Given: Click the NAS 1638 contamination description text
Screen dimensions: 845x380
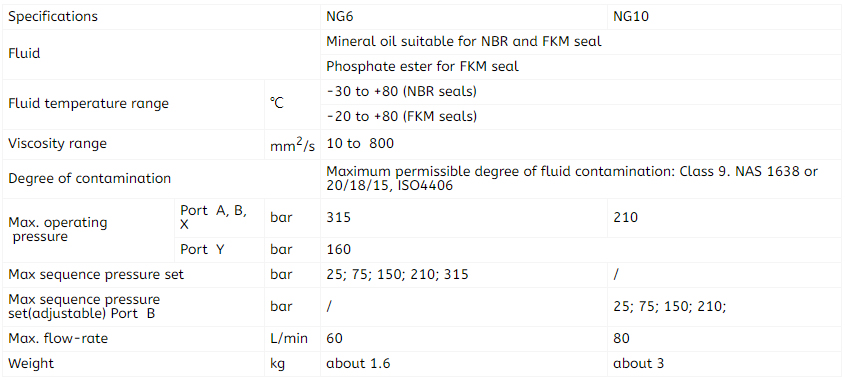Looking at the screenshot, I should click(572, 178).
